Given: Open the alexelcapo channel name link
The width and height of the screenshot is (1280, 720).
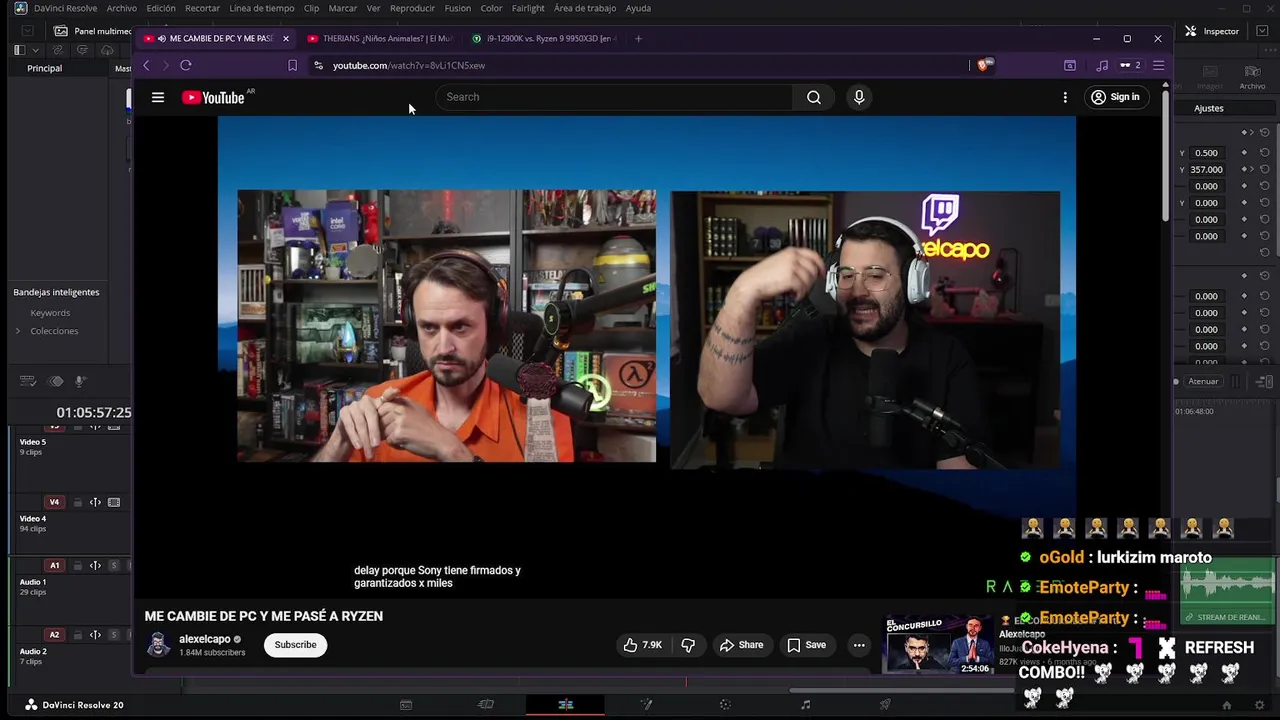Looking at the screenshot, I should pos(205,639).
